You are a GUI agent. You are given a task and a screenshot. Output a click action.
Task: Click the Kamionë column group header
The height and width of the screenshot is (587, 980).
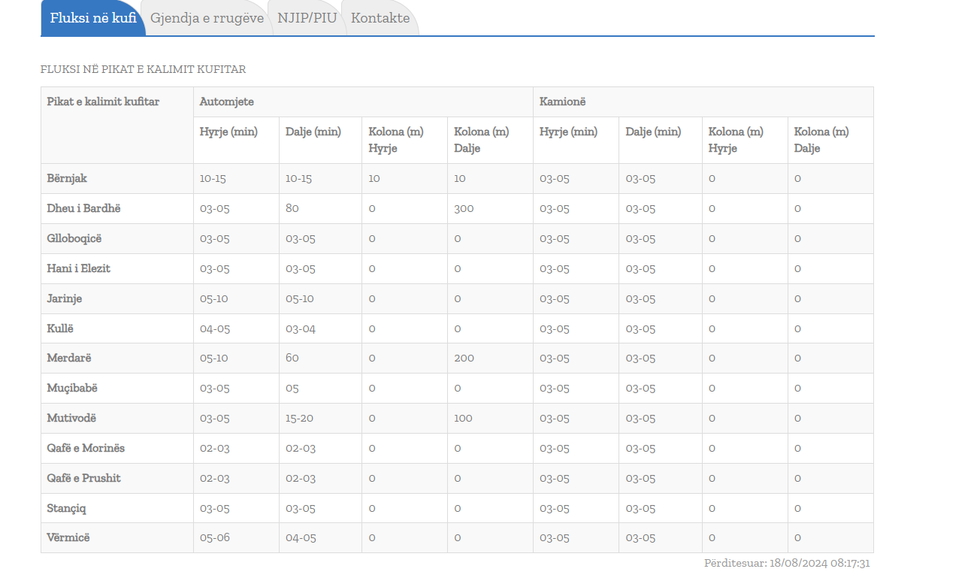[x=563, y=102]
